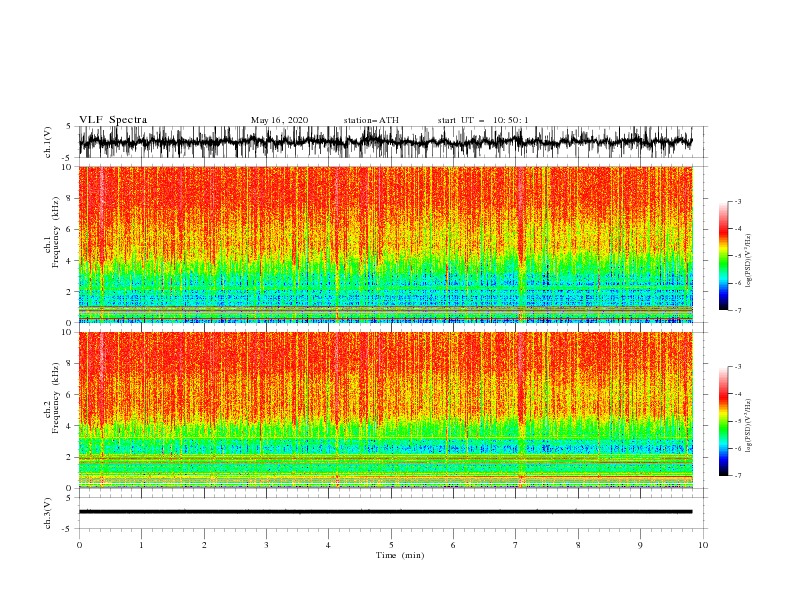Click the '6' kHz tick on ch.1 axis
The width and height of the screenshot is (792, 612).
pos(69,229)
